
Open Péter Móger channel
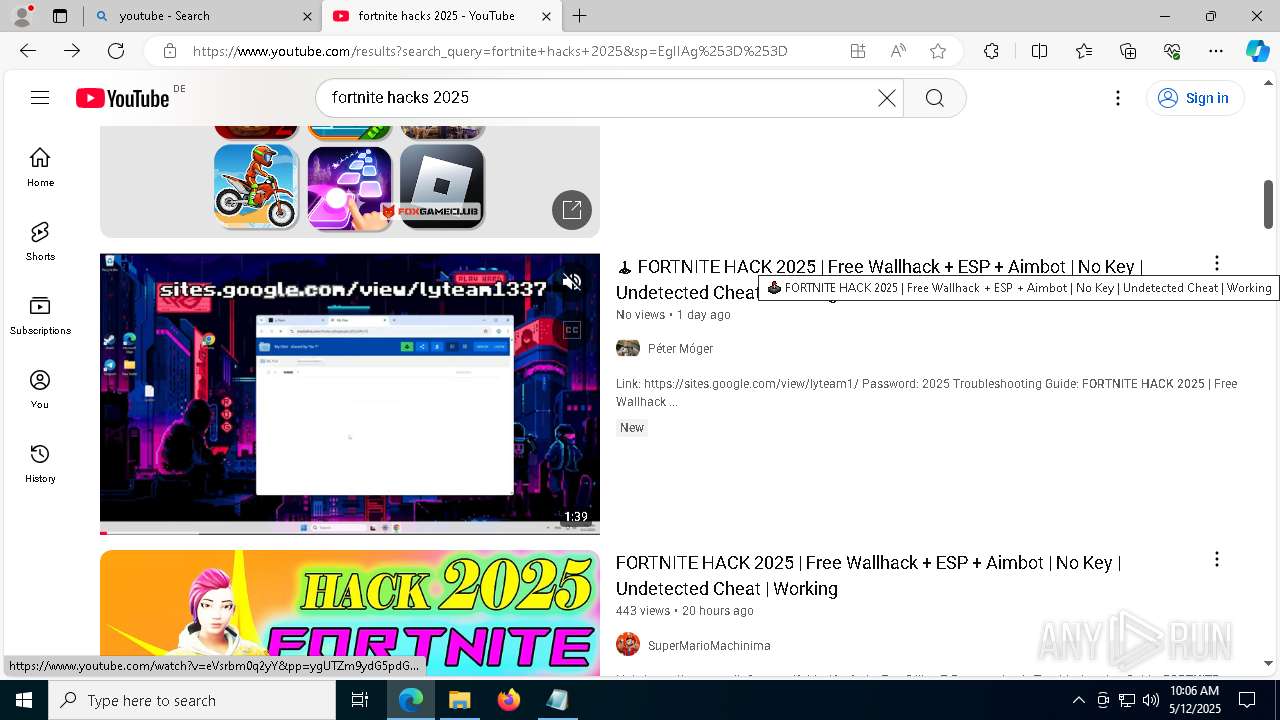[x=680, y=349]
